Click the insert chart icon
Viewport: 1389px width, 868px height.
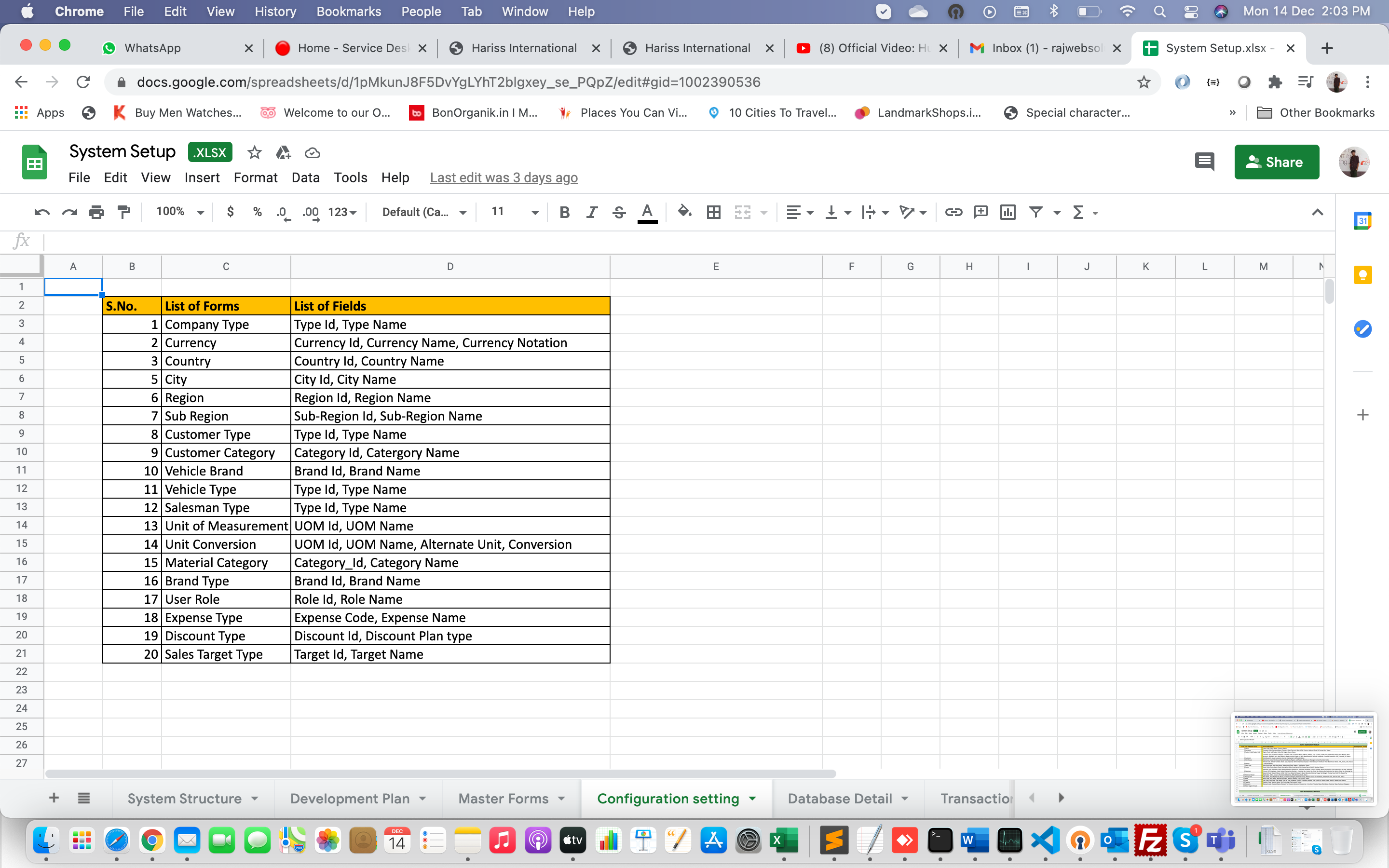click(1008, 212)
